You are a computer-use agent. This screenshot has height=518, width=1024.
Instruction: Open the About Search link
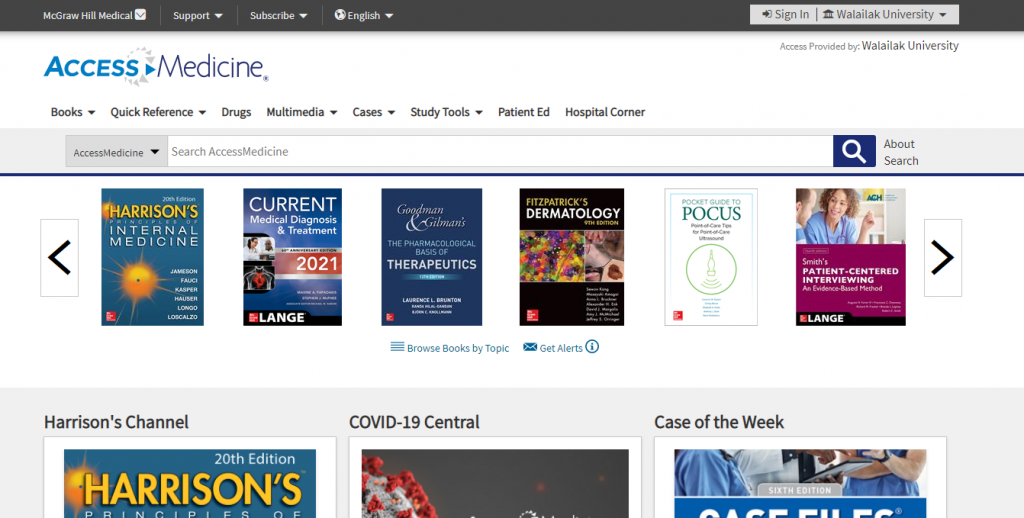[x=901, y=152]
